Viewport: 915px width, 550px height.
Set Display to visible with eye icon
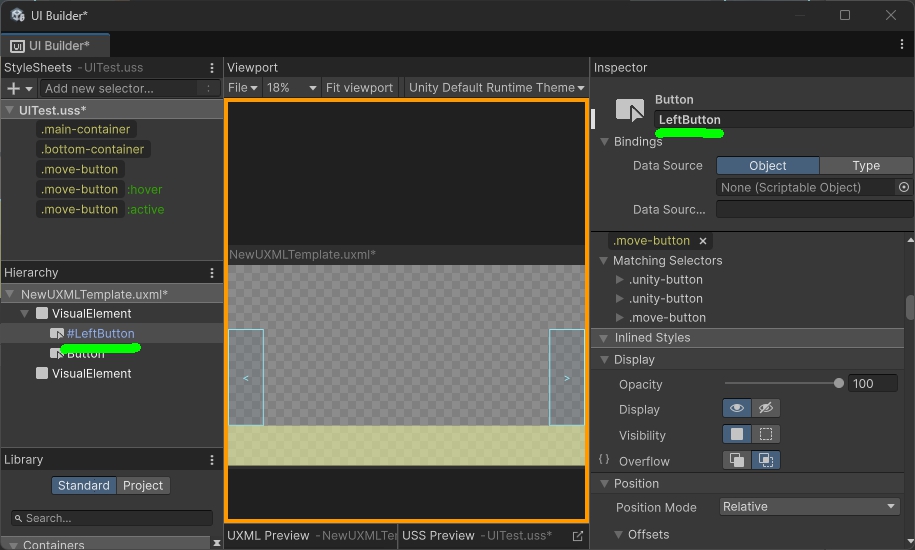737,408
